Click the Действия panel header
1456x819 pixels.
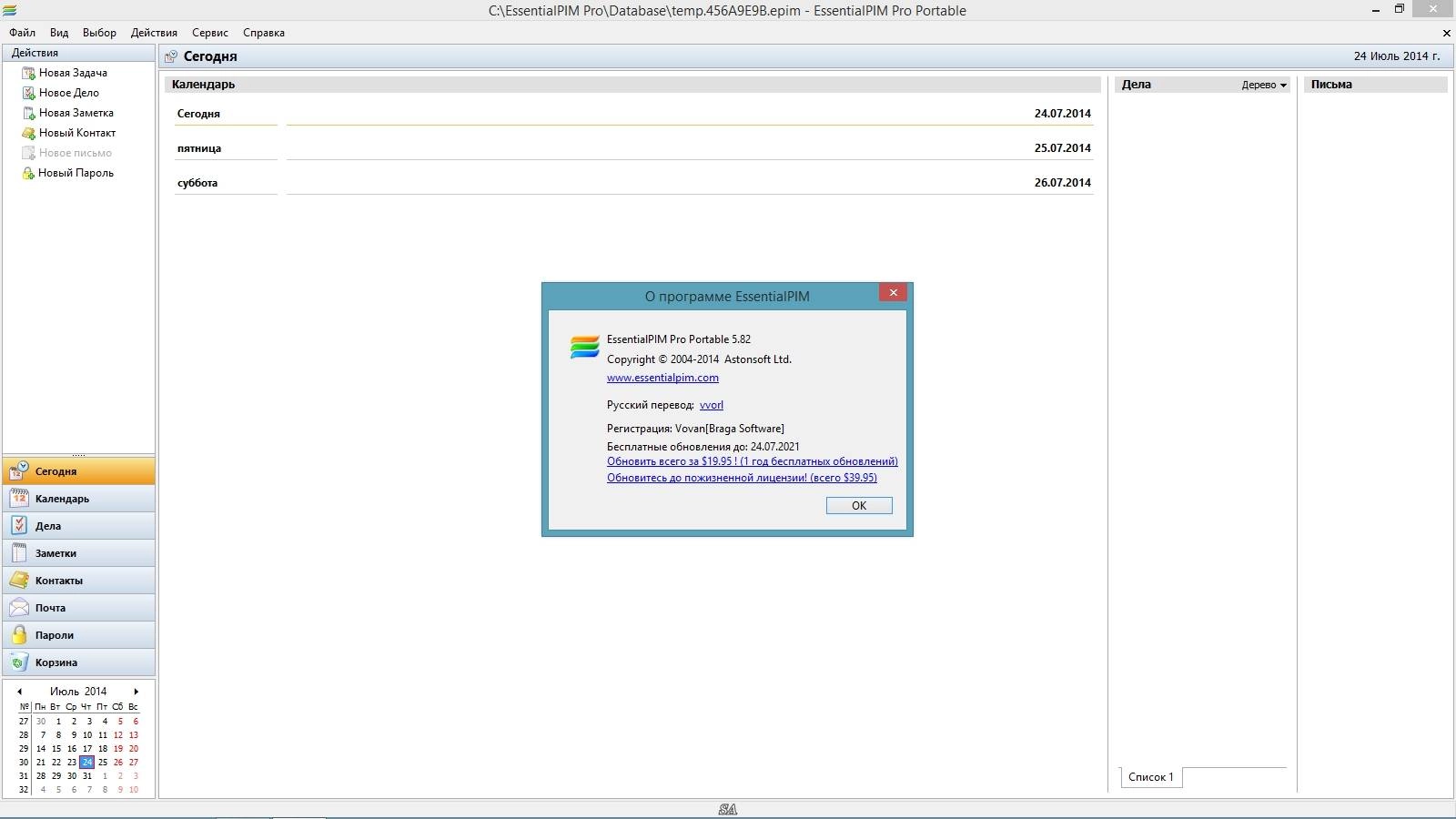pyautogui.click(x=79, y=53)
